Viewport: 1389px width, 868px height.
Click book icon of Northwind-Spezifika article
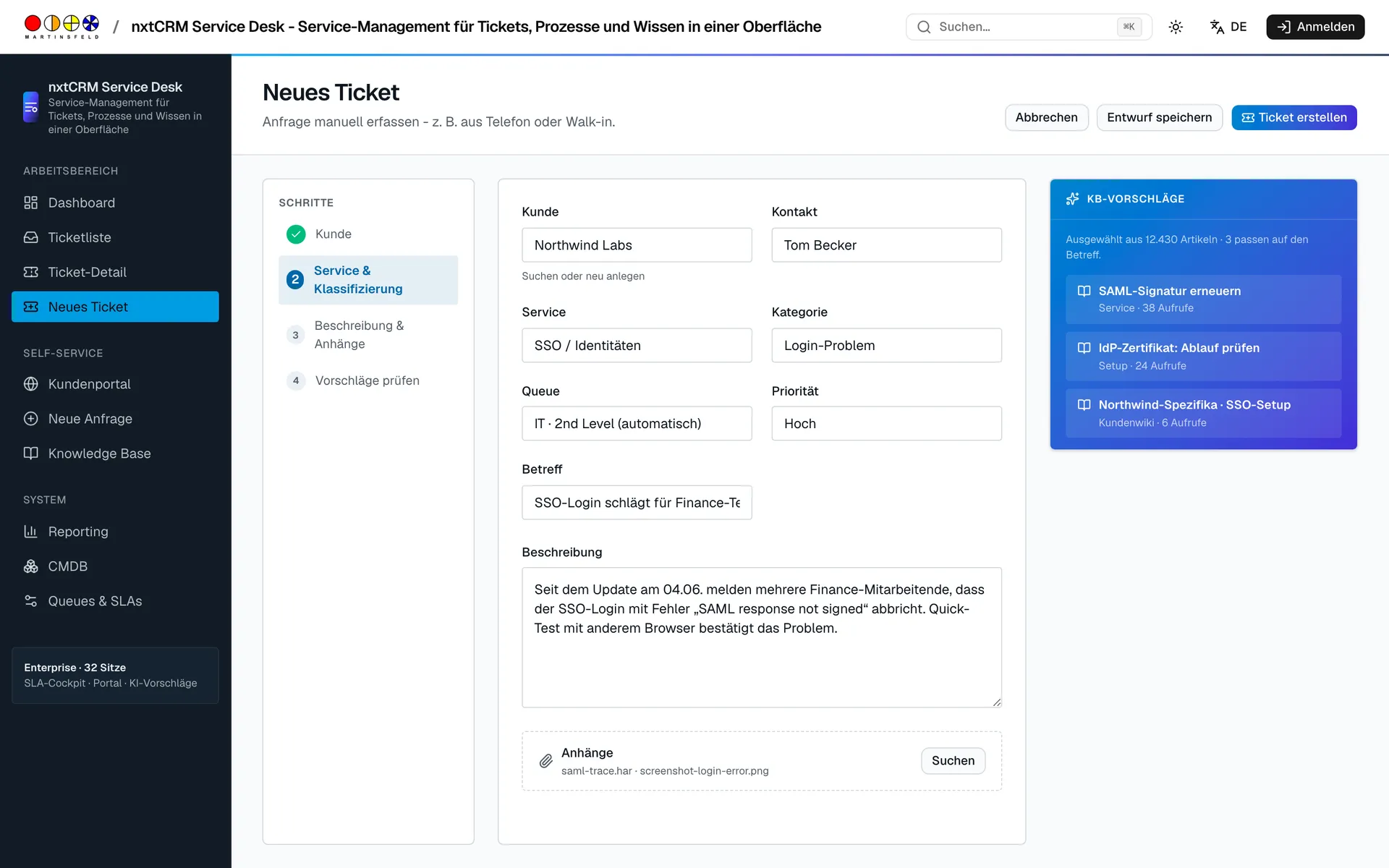(x=1084, y=405)
